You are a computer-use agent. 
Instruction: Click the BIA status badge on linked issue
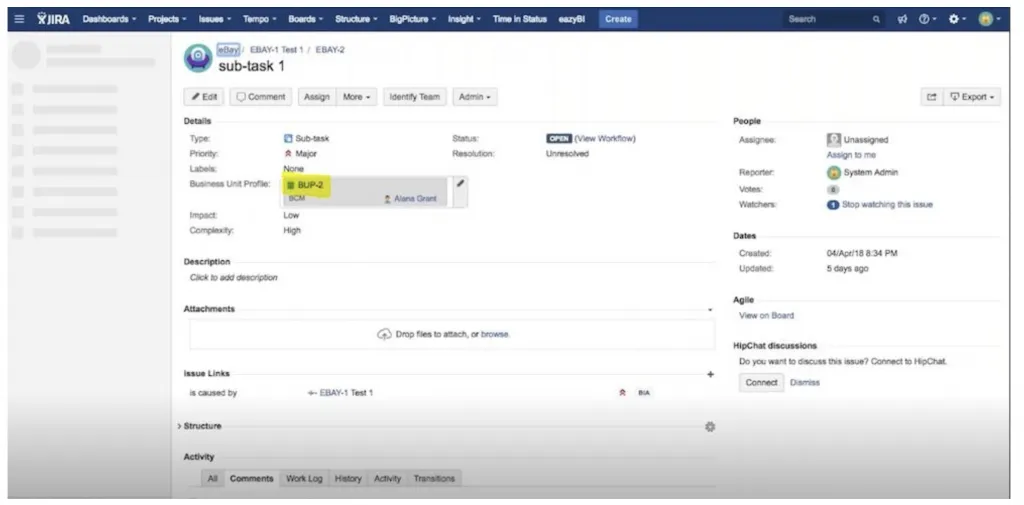[644, 393]
